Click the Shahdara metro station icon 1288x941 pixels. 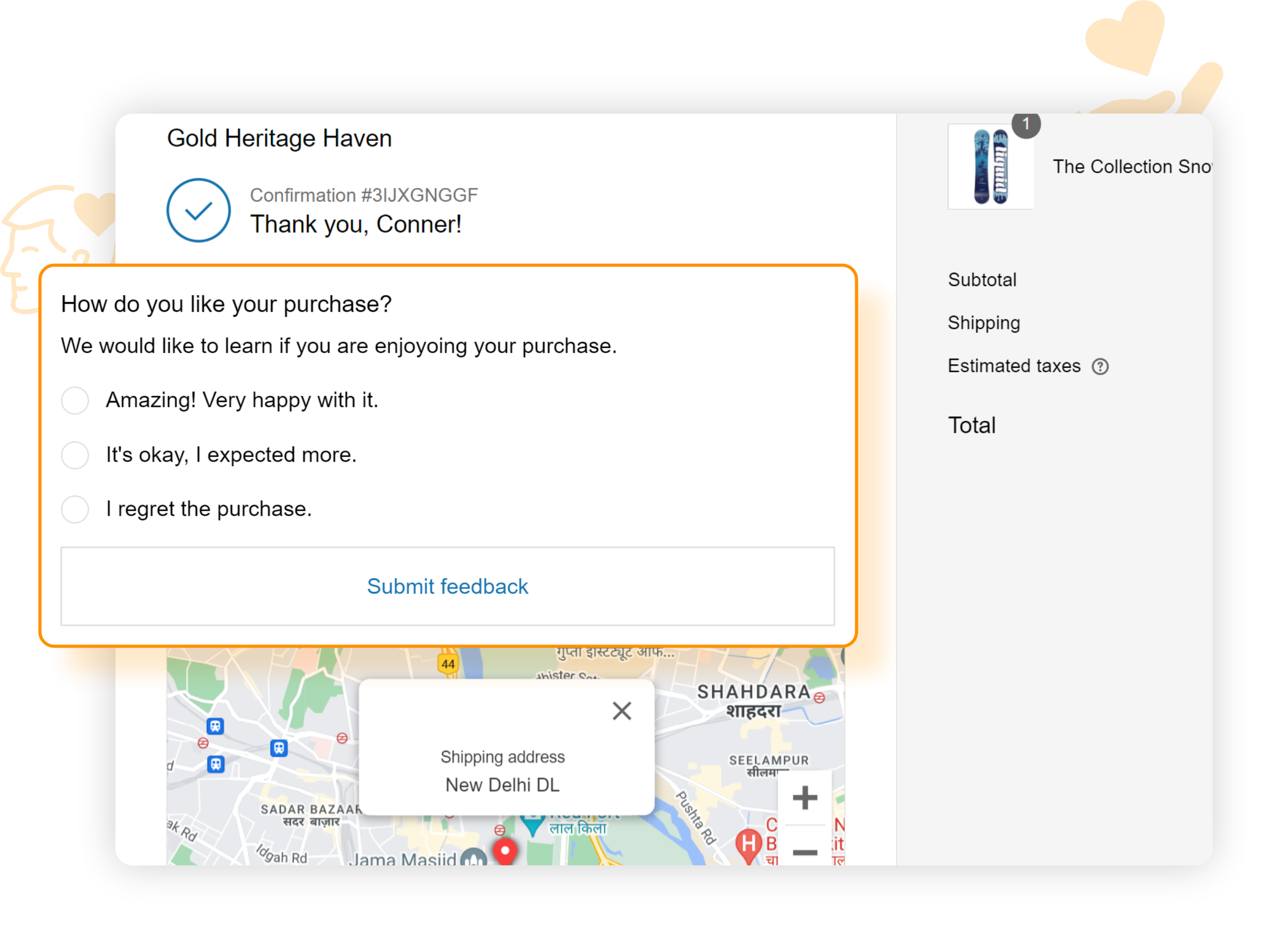tap(819, 699)
